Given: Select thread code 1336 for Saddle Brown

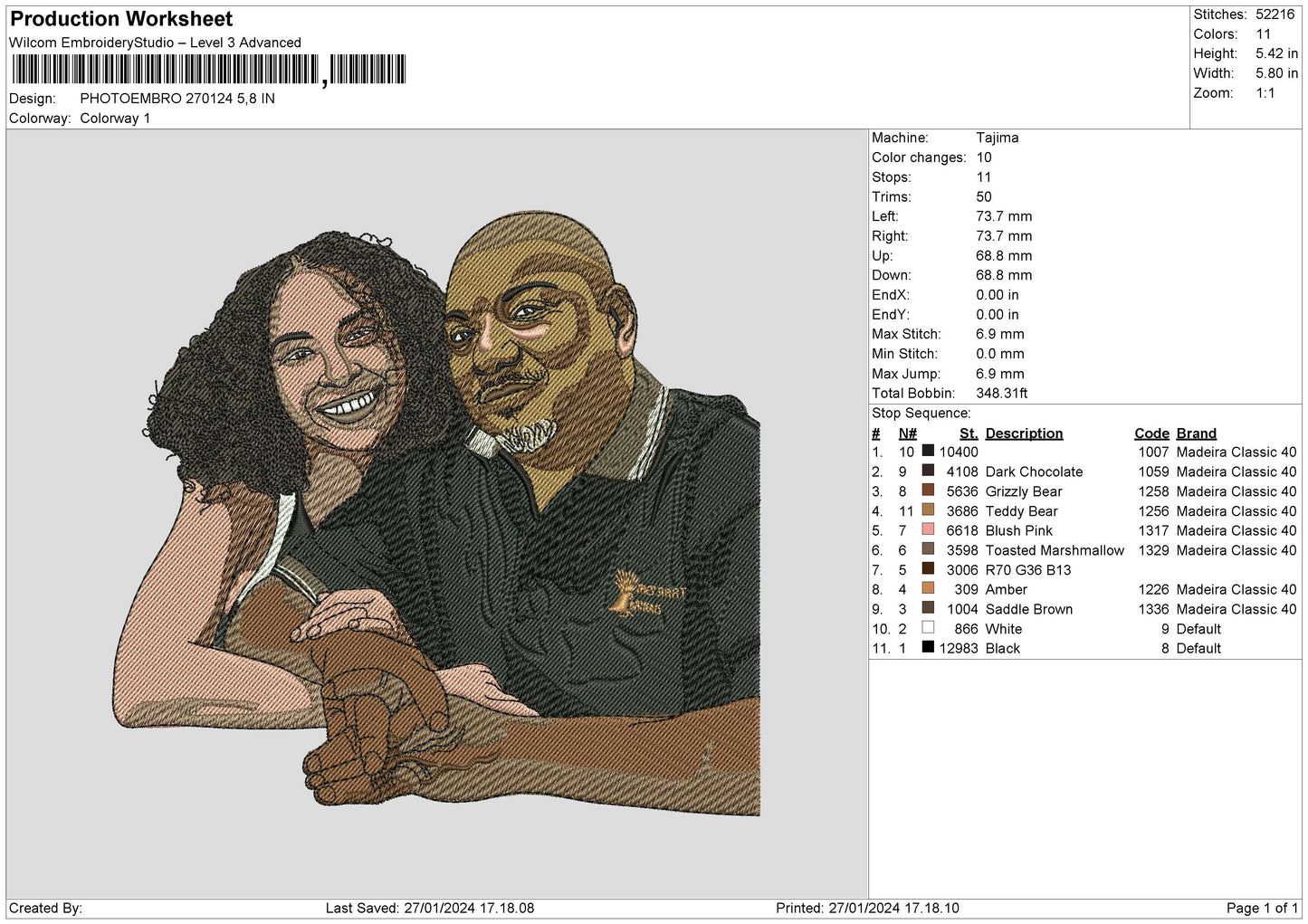Looking at the screenshot, I should tap(1153, 609).
